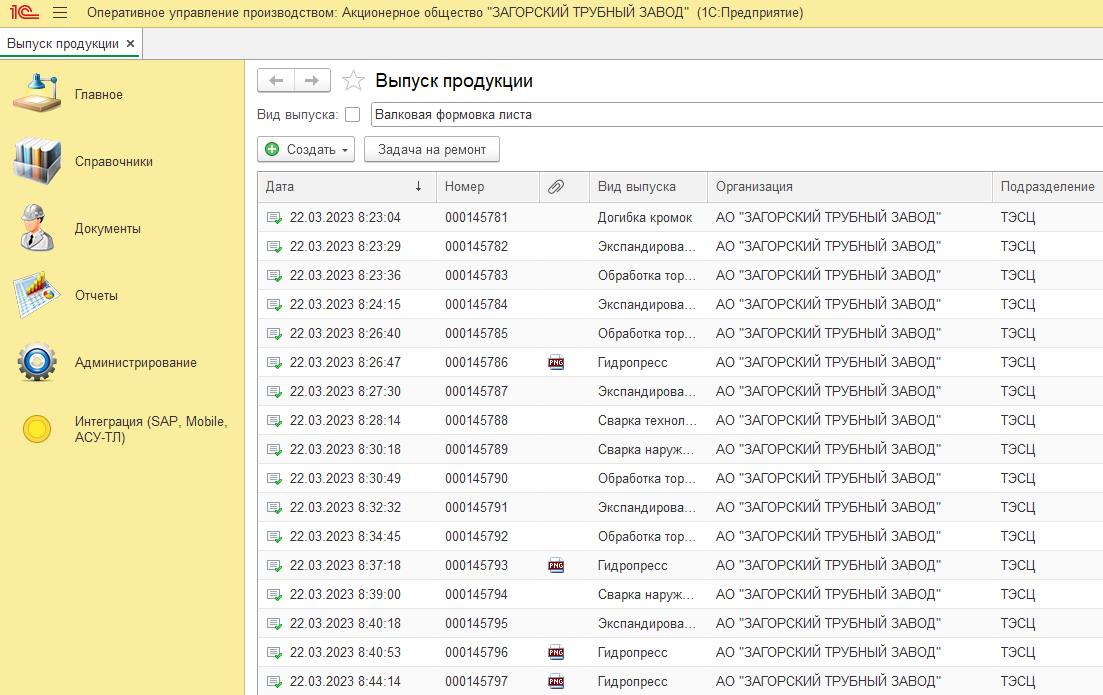The image size is (1103, 695).
Task: Click the attachment paperclip column header
Action: tap(556, 187)
